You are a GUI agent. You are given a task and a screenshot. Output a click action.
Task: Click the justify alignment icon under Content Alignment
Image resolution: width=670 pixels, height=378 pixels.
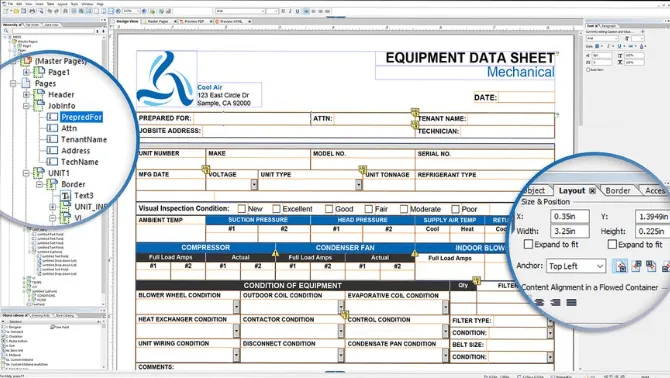click(571, 302)
